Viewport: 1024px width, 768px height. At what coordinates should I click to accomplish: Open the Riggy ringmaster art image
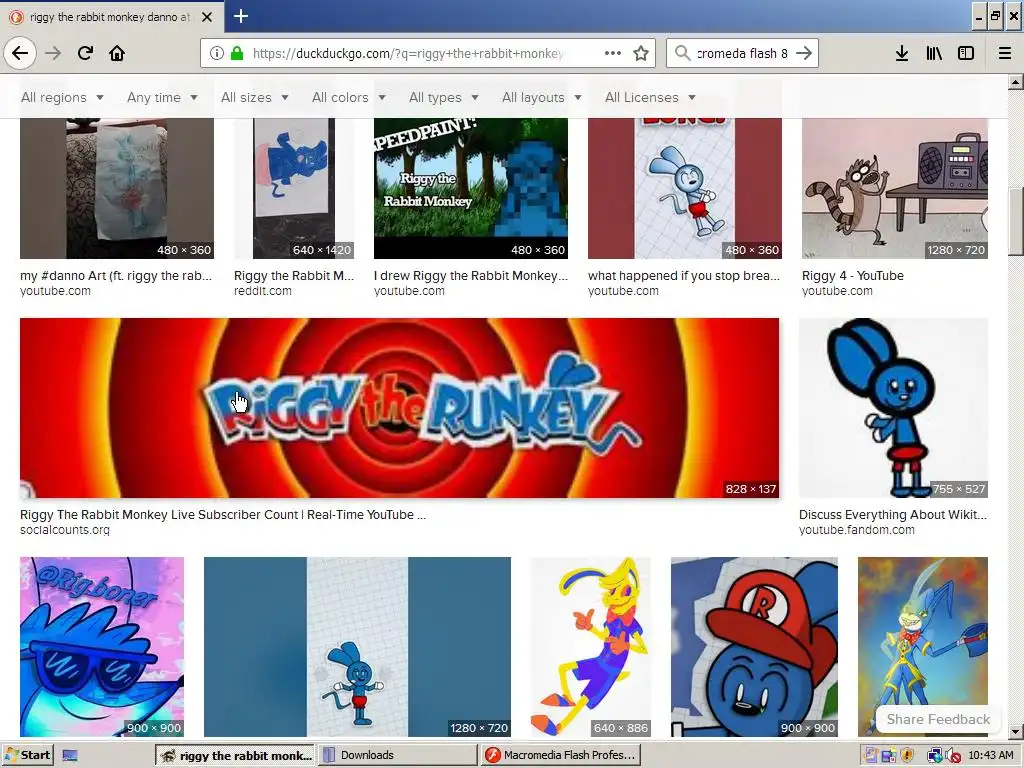[x=923, y=647]
